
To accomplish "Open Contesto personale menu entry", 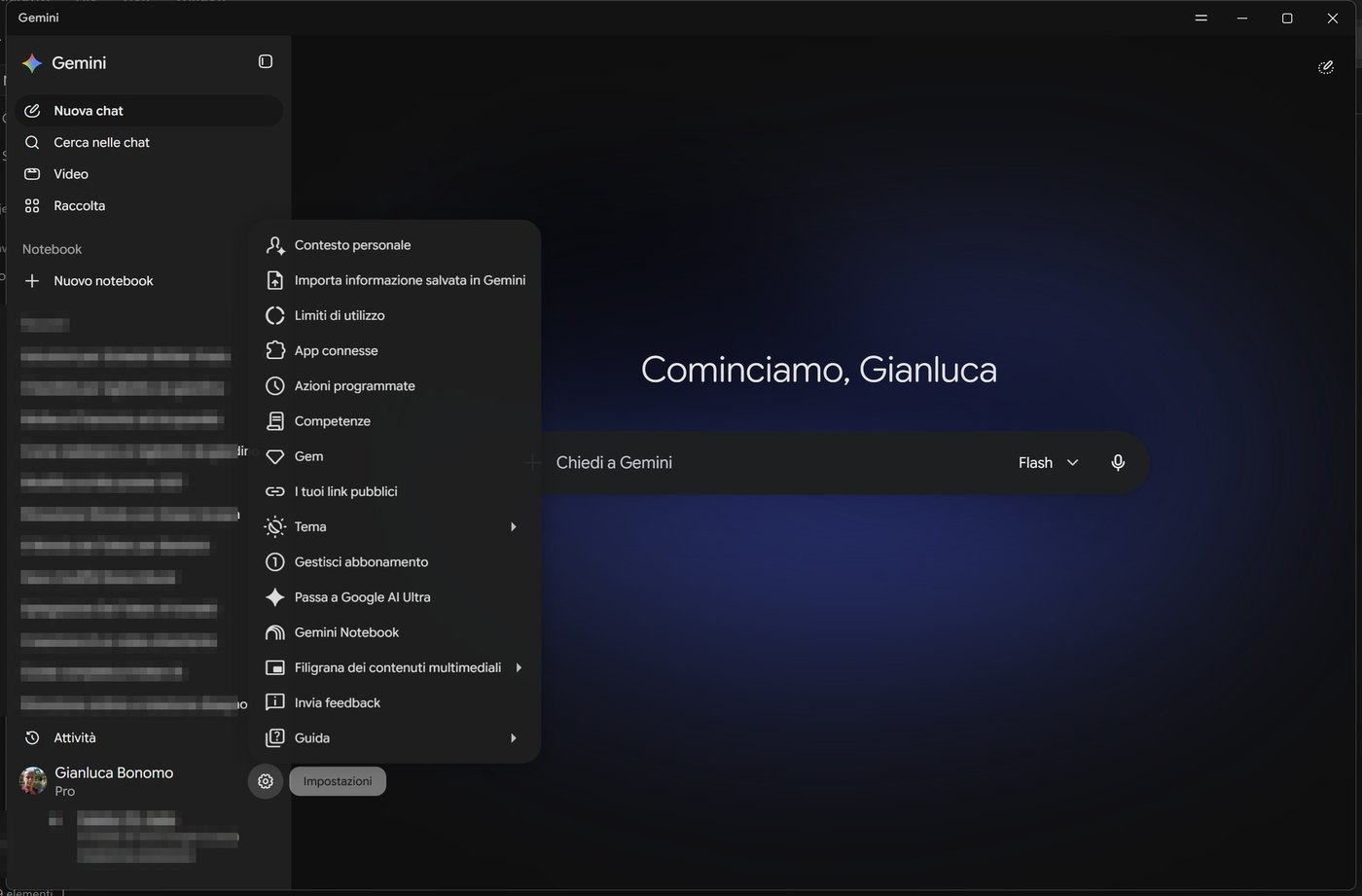I will (x=394, y=245).
